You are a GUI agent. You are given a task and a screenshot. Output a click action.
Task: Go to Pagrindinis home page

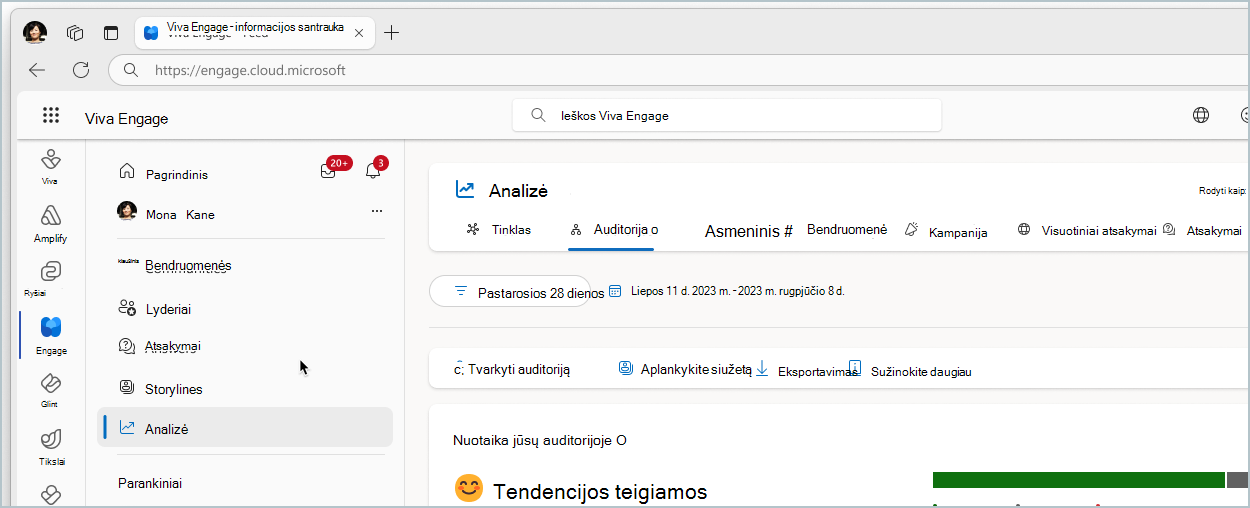[x=164, y=173]
